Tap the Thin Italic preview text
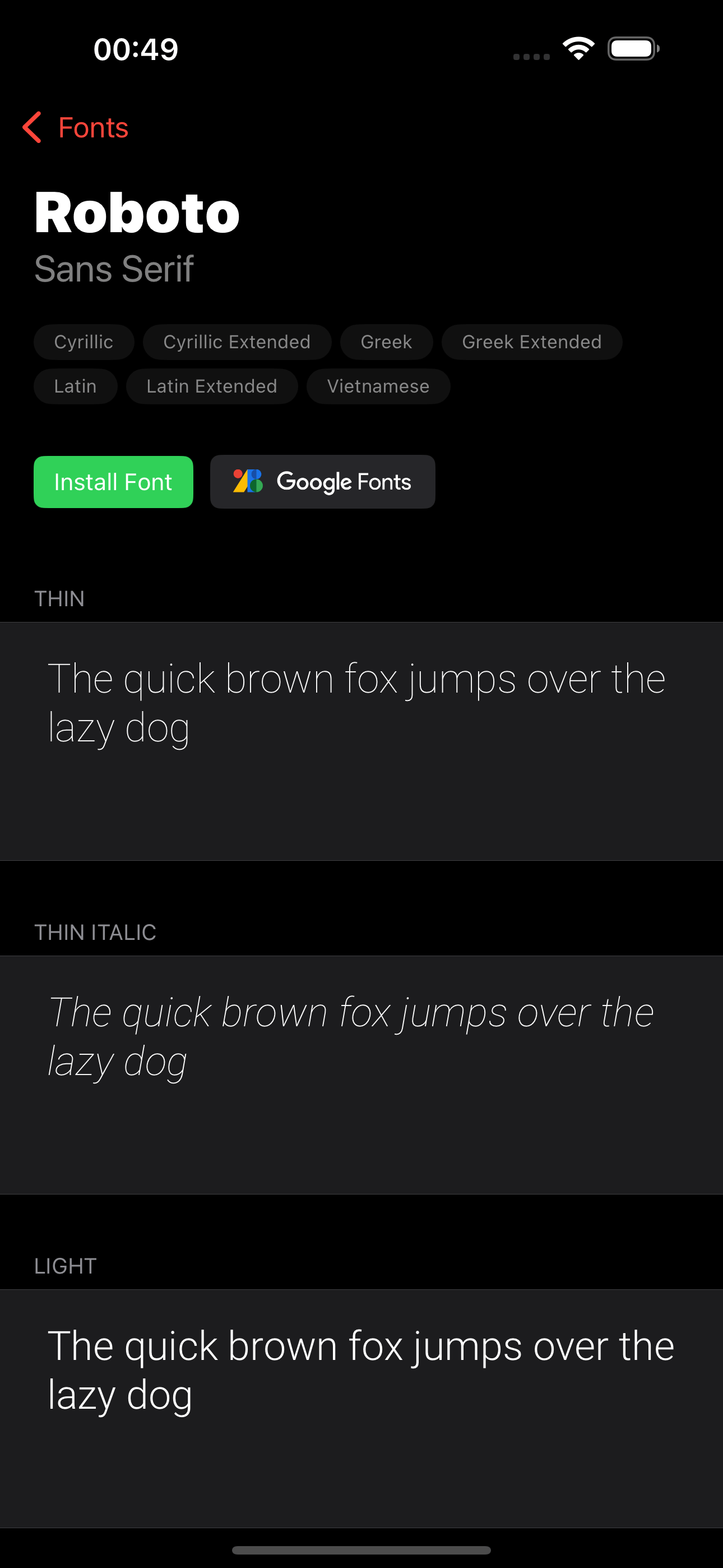 351,1036
